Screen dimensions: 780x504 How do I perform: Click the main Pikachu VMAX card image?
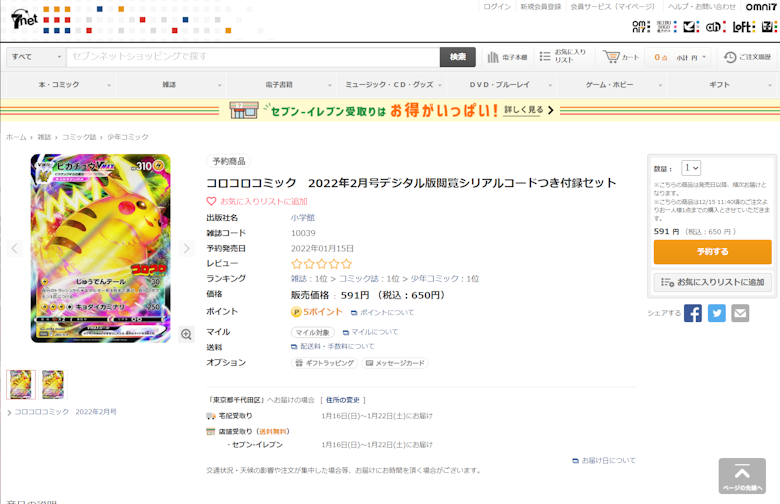pos(100,248)
